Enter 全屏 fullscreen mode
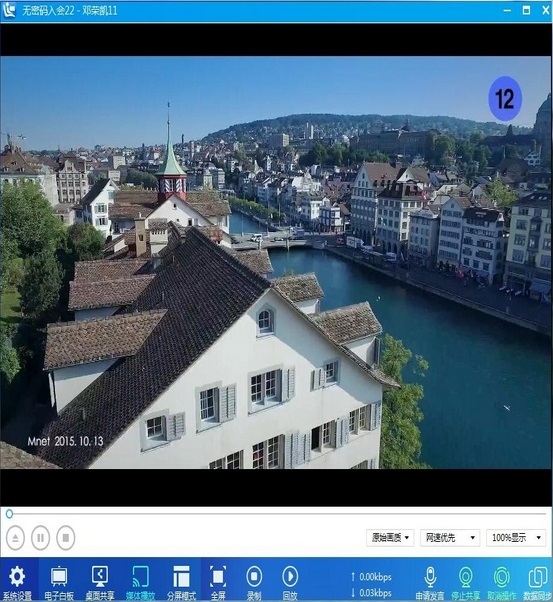Viewport: 553px width, 602px height. click(218, 576)
